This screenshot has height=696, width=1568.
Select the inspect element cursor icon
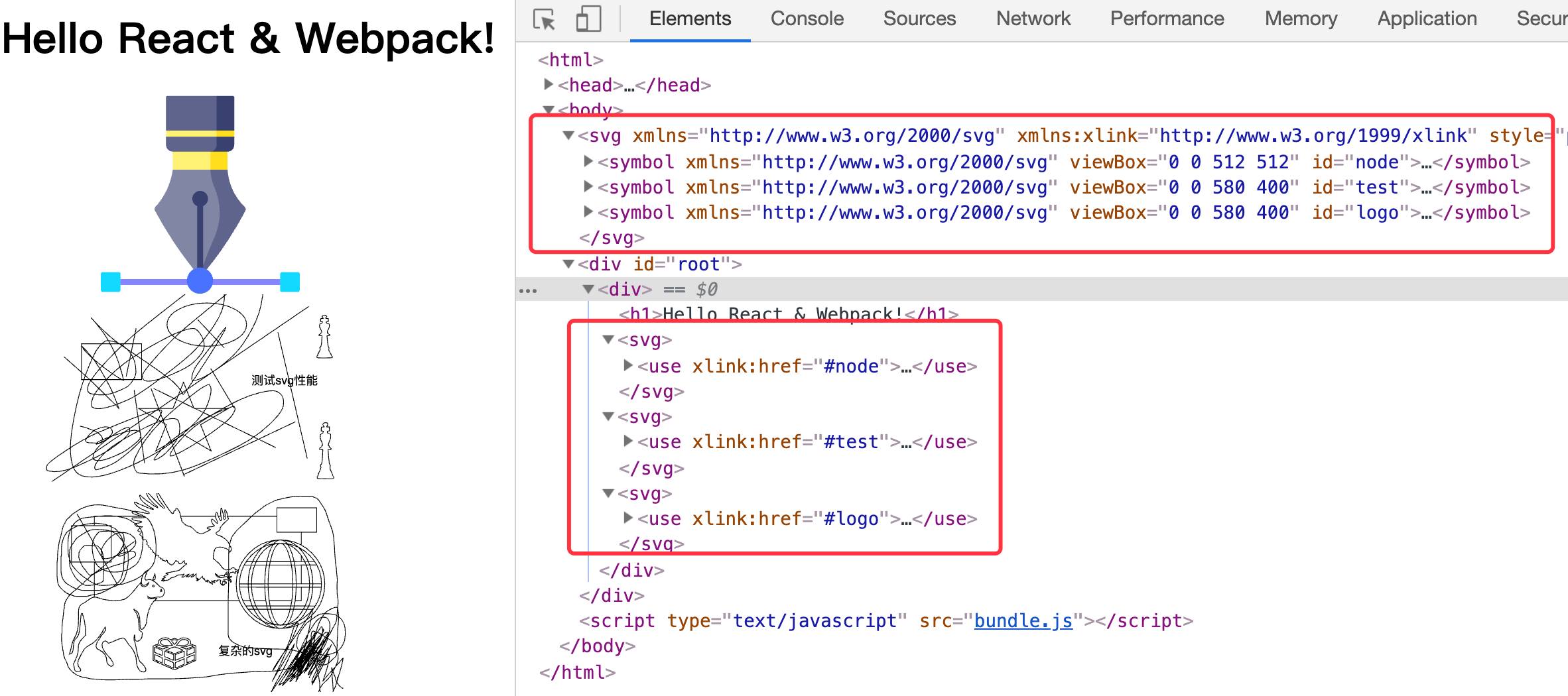pyautogui.click(x=544, y=19)
